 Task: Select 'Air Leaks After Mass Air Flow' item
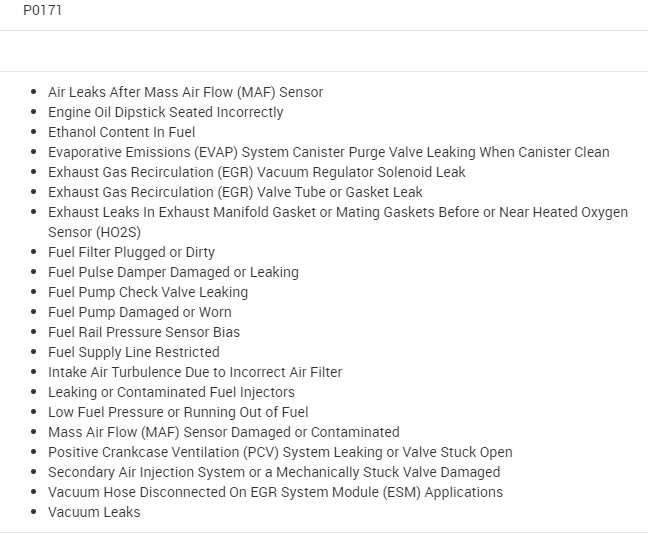coord(185,92)
